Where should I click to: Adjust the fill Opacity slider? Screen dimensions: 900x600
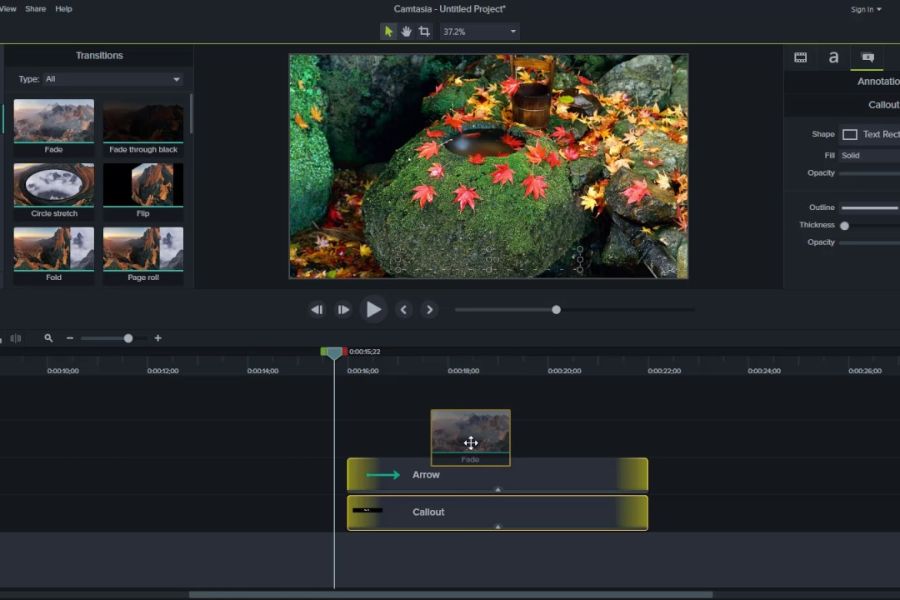[x=869, y=173]
